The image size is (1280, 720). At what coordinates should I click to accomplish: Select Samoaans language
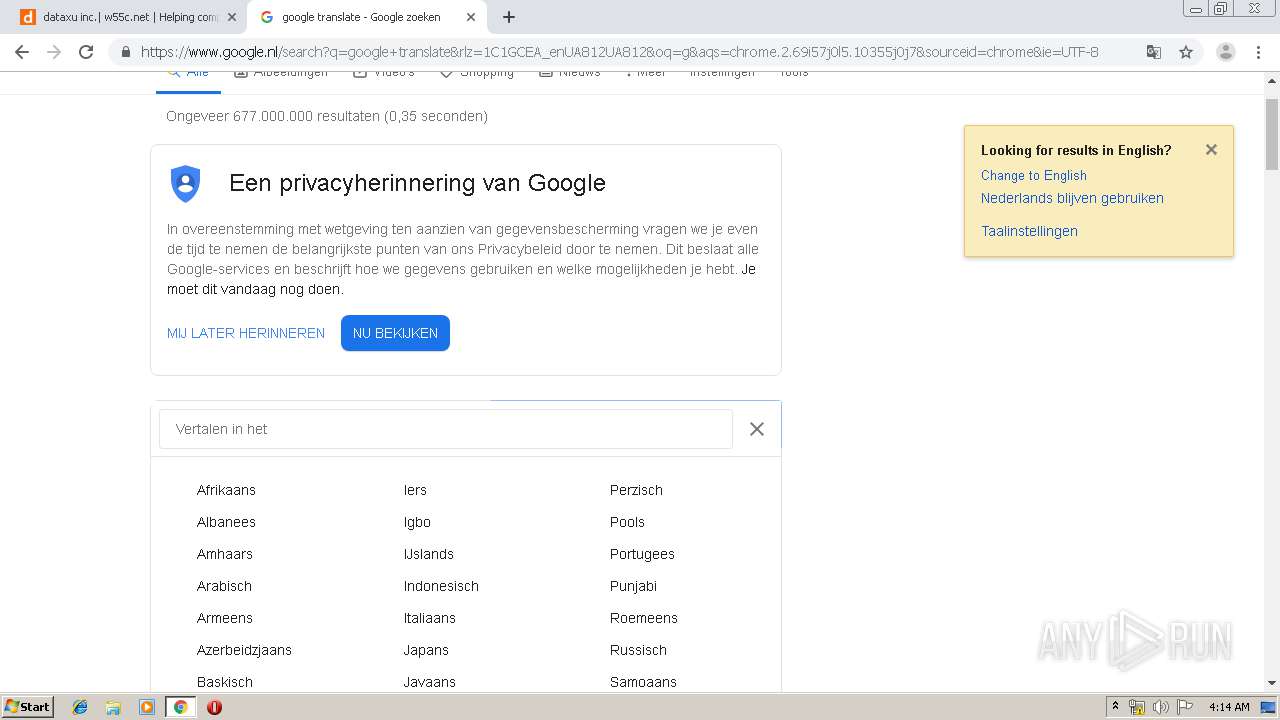point(643,682)
